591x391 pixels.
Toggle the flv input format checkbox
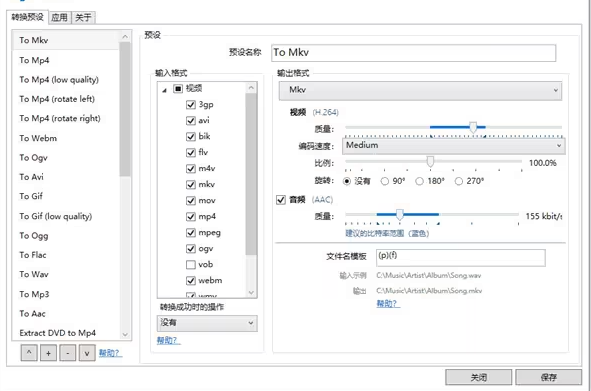coord(191,152)
